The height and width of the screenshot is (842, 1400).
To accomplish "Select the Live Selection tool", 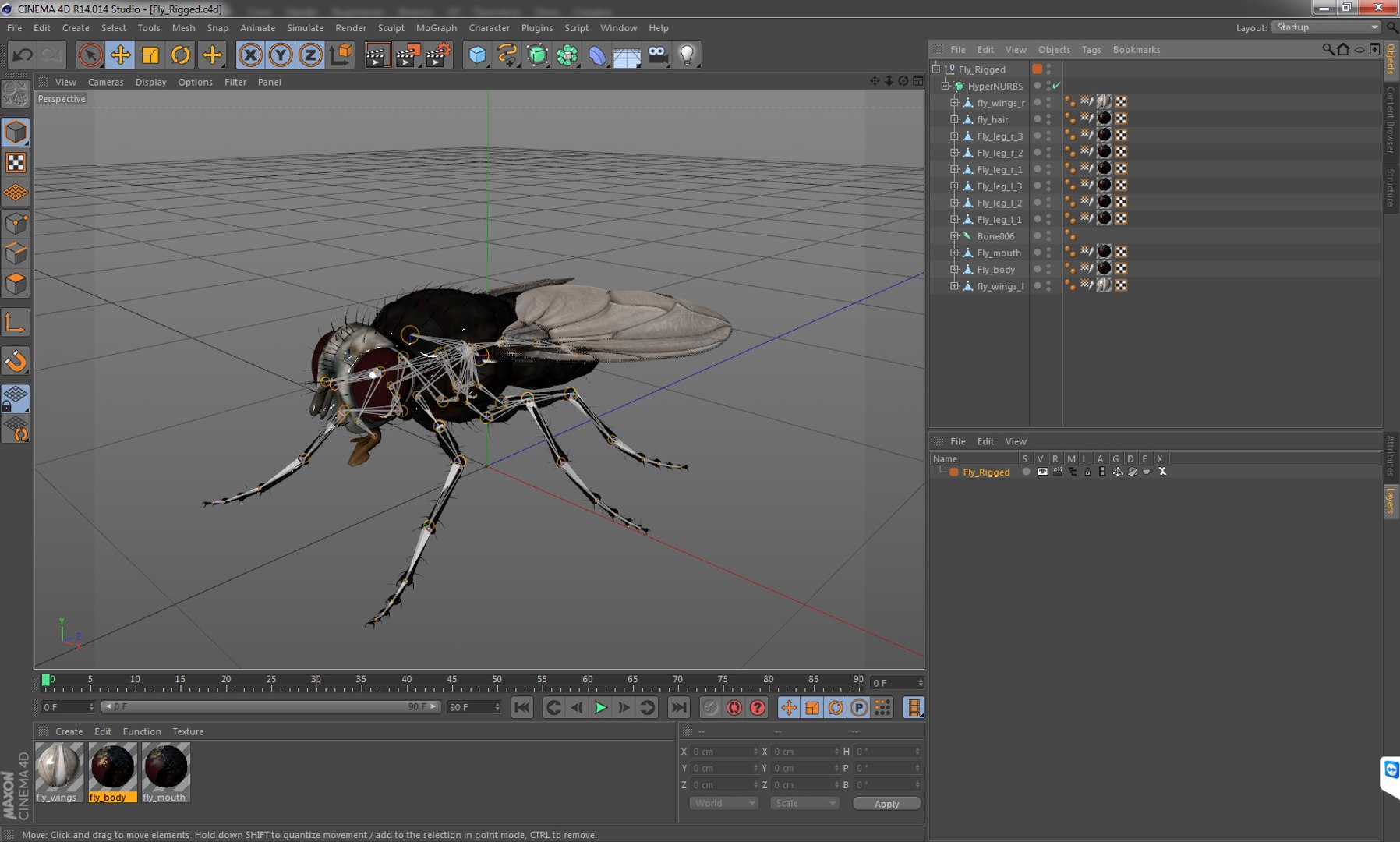I will point(90,55).
